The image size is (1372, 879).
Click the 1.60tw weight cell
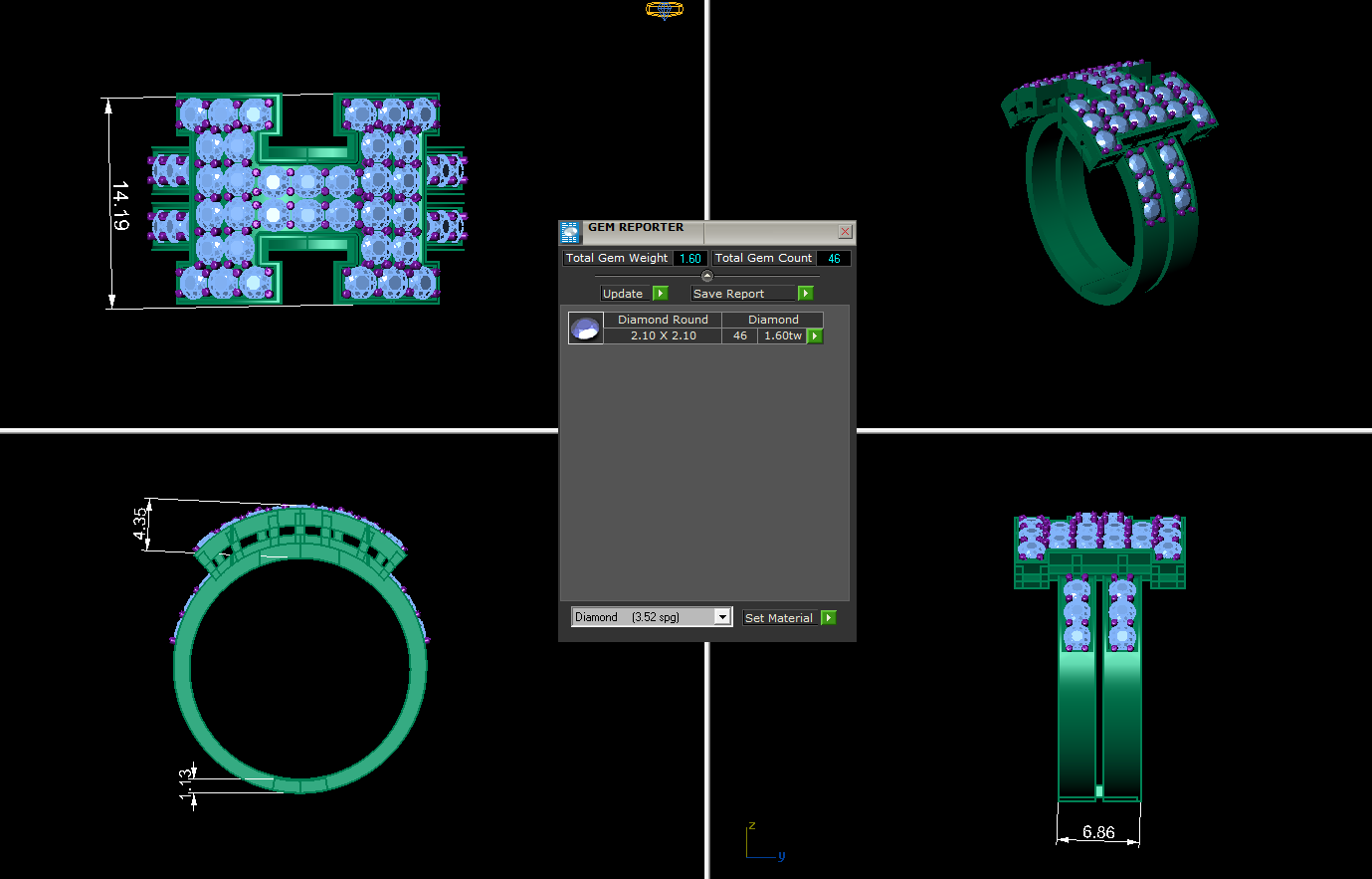[783, 336]
